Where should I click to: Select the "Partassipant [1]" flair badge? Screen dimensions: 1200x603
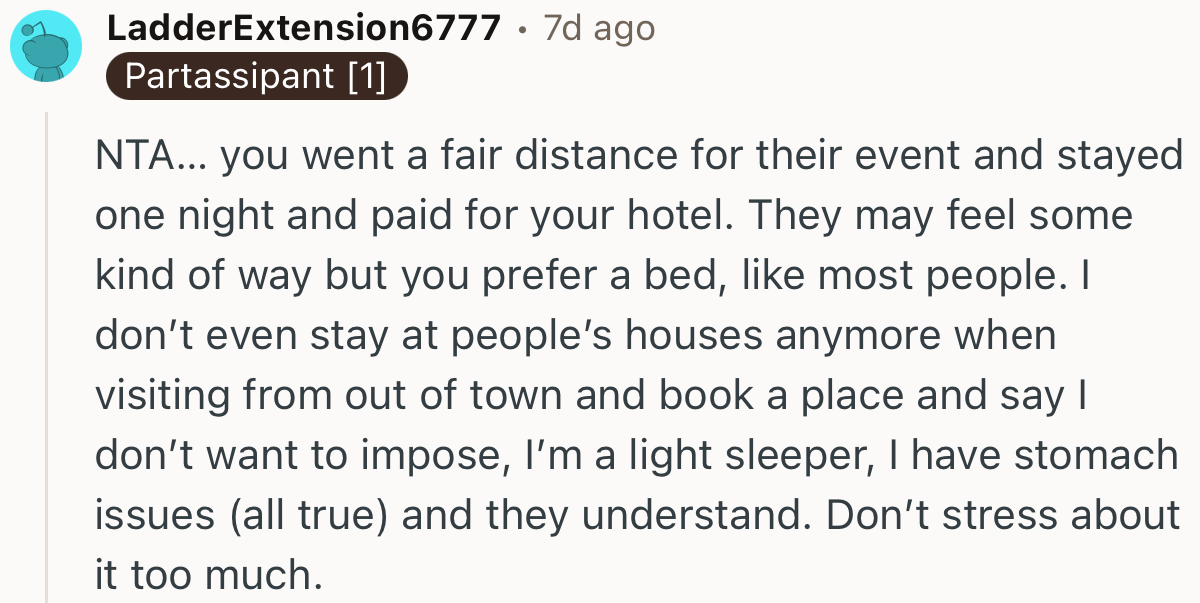point(256,75)
